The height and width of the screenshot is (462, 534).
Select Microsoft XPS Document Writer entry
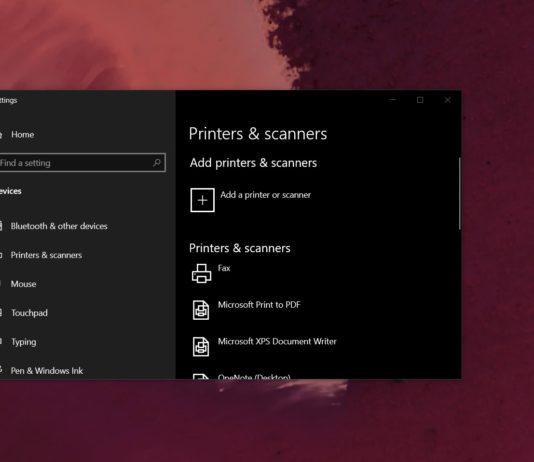[x=277, y=341]
